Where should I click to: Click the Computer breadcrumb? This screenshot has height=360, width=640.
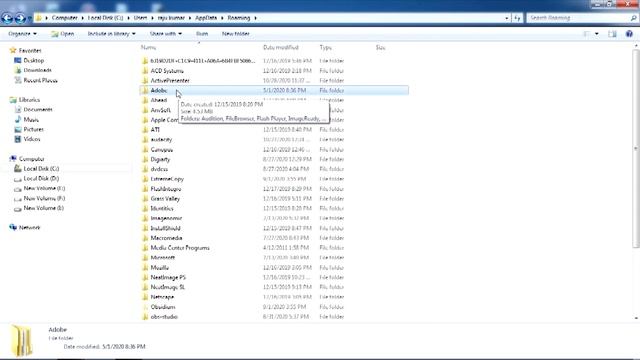pyautogui.click(x=64, y=18)
